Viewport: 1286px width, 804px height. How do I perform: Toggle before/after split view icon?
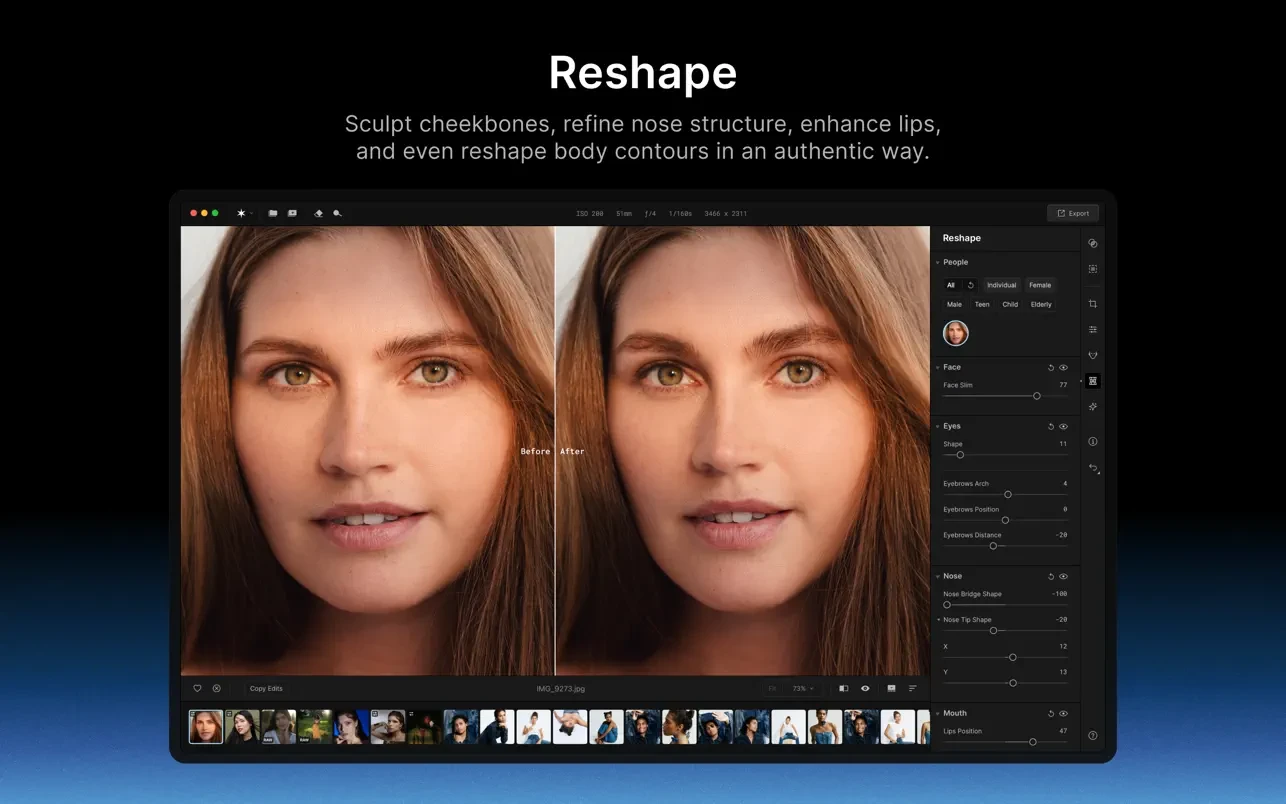click(843, 688)
